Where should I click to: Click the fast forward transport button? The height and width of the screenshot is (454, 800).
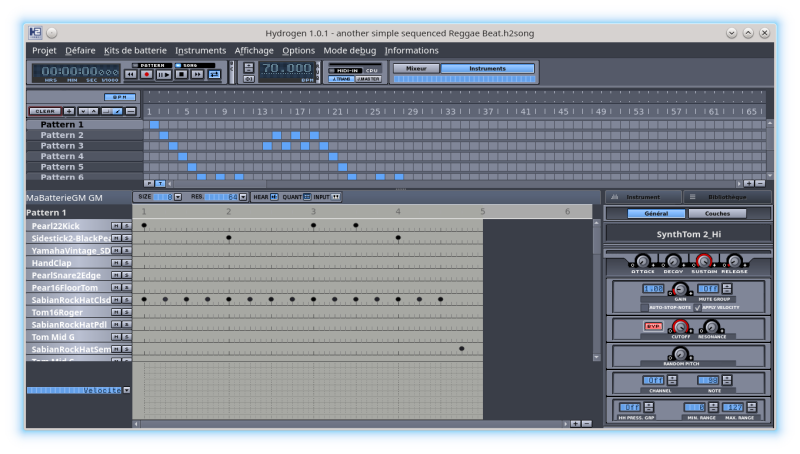197,75
